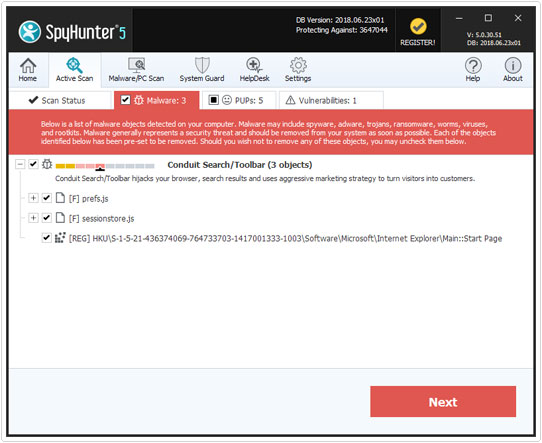Expand the prefs.js entry
This screenshot has height=443, width=542.
coord(33,198)
